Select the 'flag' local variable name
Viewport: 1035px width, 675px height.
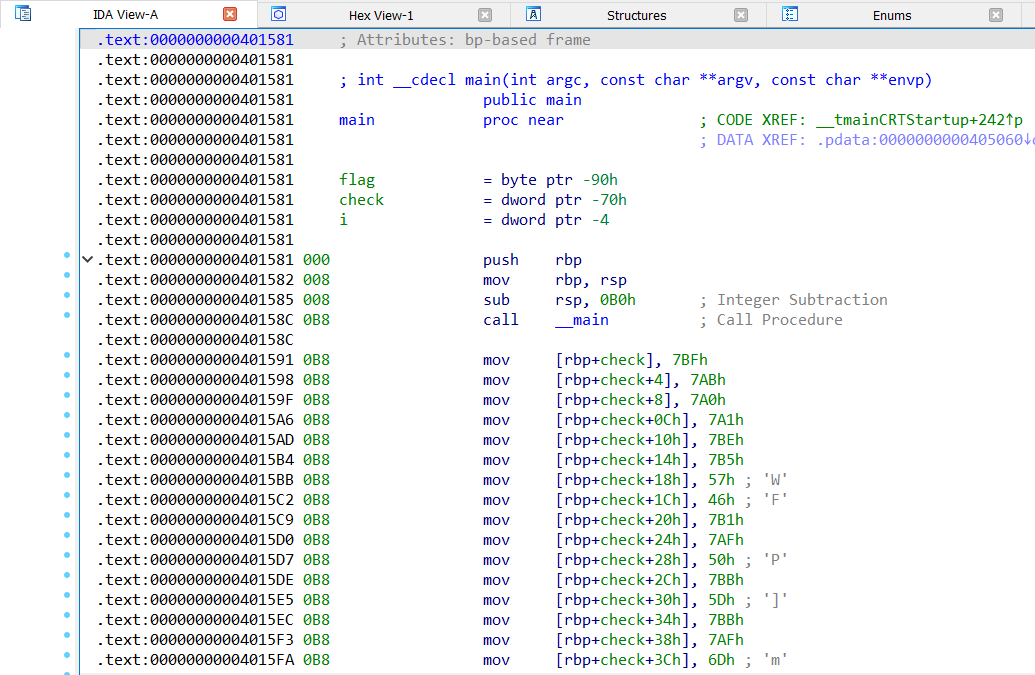tap(357, 180)
